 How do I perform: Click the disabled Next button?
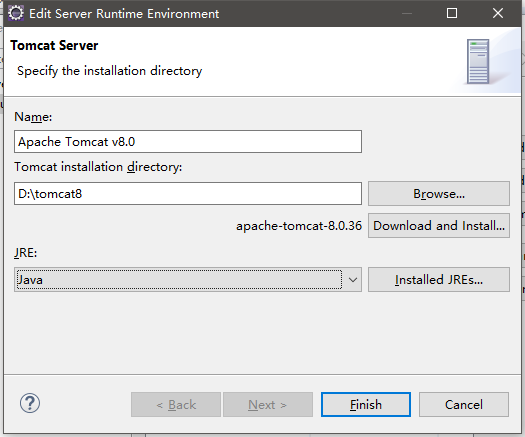coord(268,405)
